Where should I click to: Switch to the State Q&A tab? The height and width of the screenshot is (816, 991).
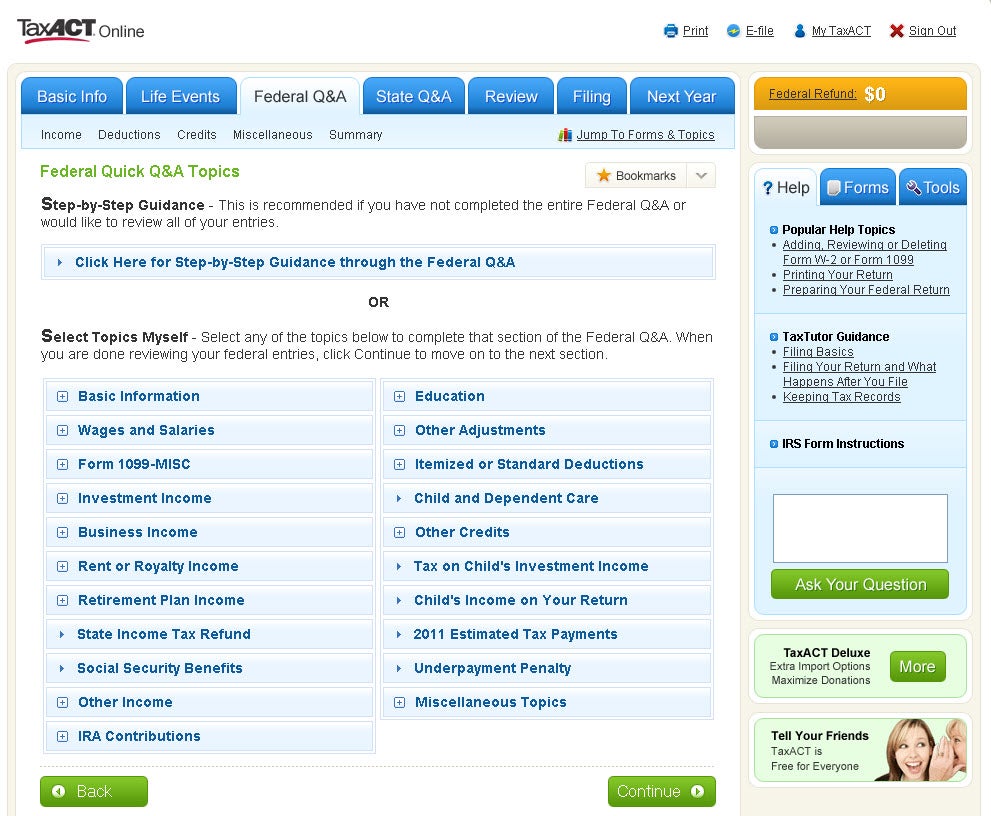tap(414, 96)
